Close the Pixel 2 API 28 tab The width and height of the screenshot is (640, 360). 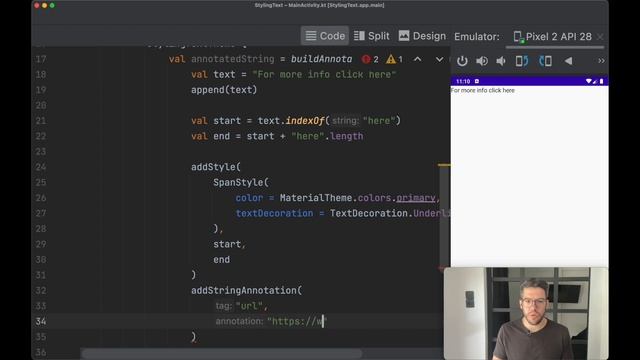[x=600, y=37]
